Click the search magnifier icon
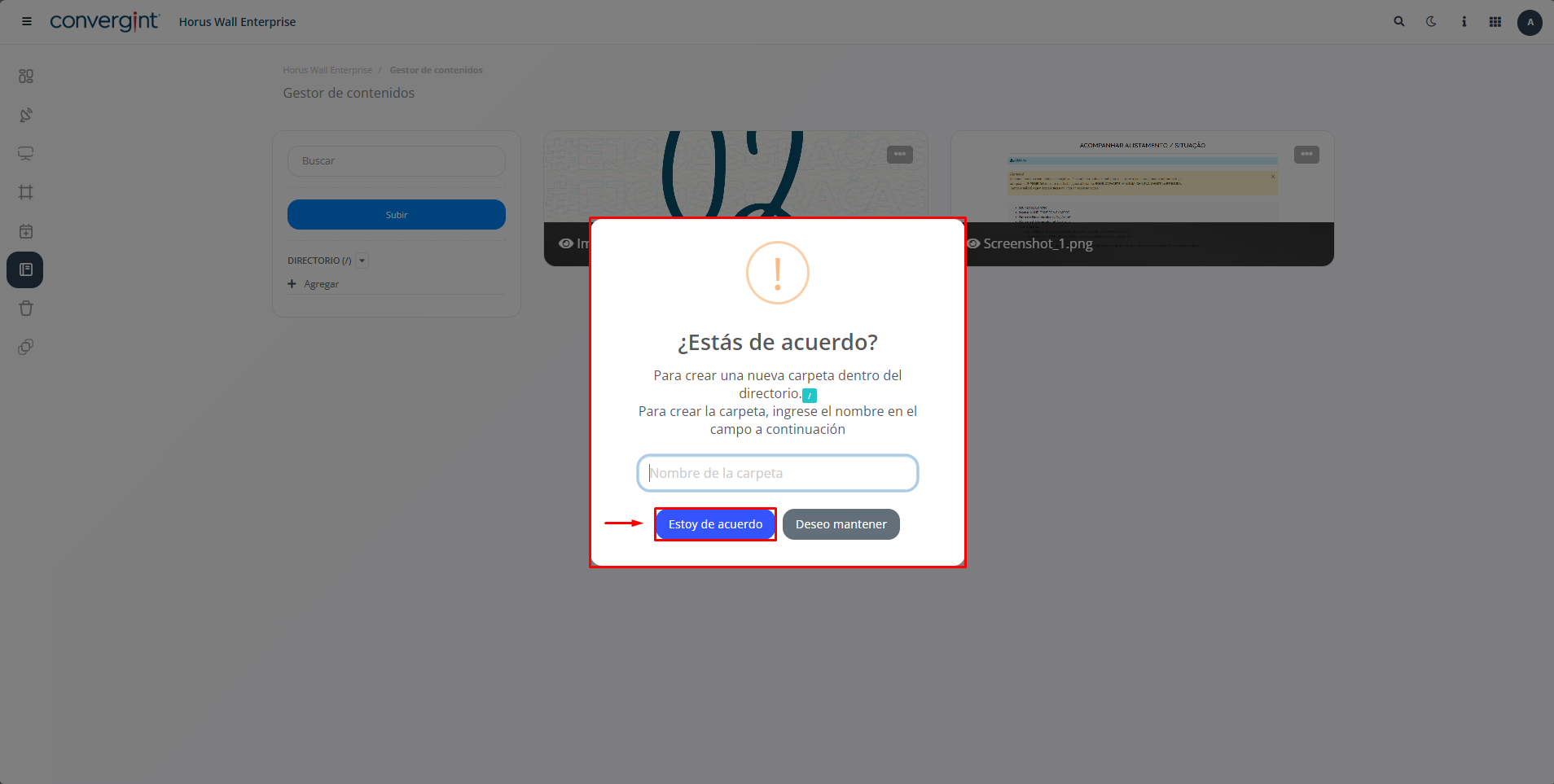Image resolution: width=1554 pixels, height=784 pixels. tap(1399, 22)
